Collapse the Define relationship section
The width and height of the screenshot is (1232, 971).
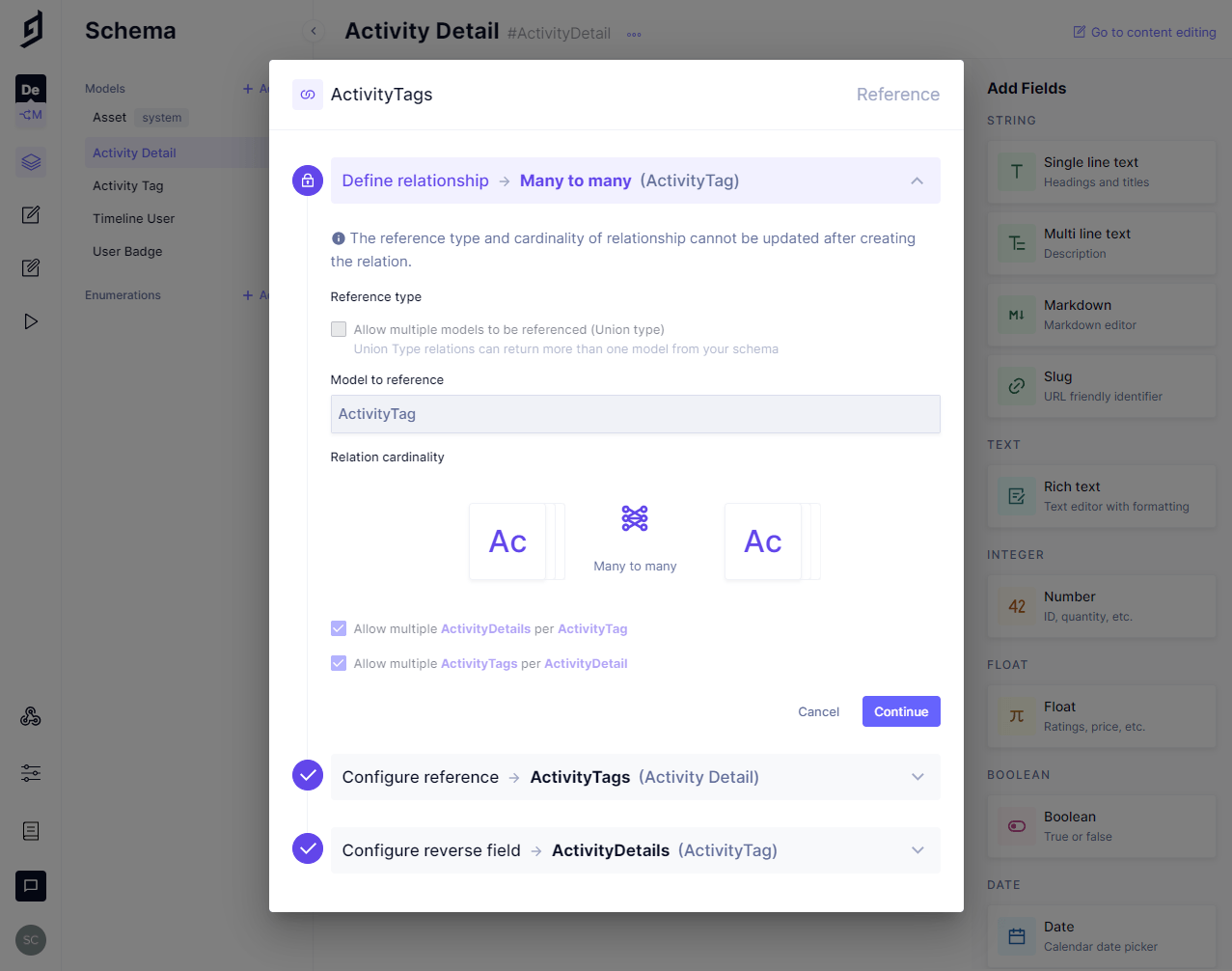pyautogui.click(x=917, y=180)
